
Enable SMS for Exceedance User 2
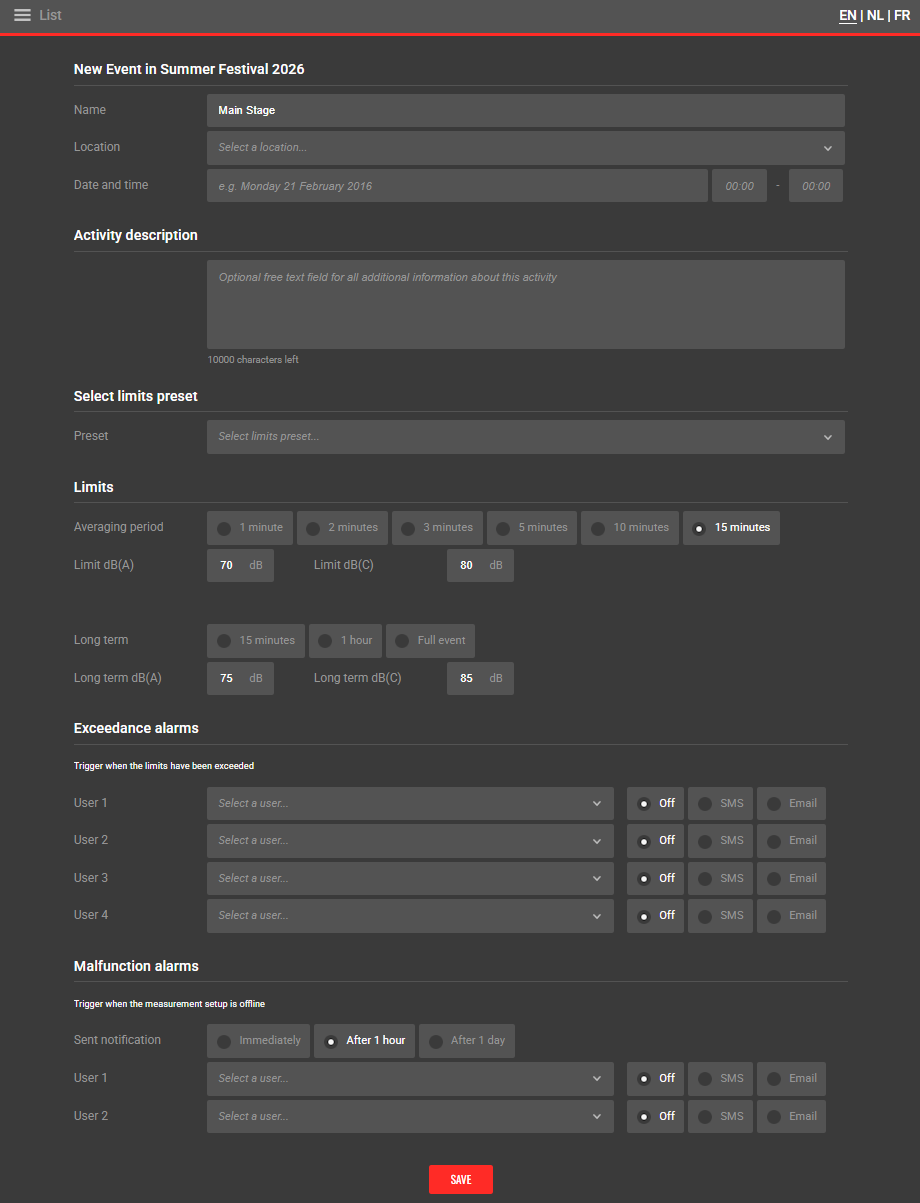pos(721,841)
